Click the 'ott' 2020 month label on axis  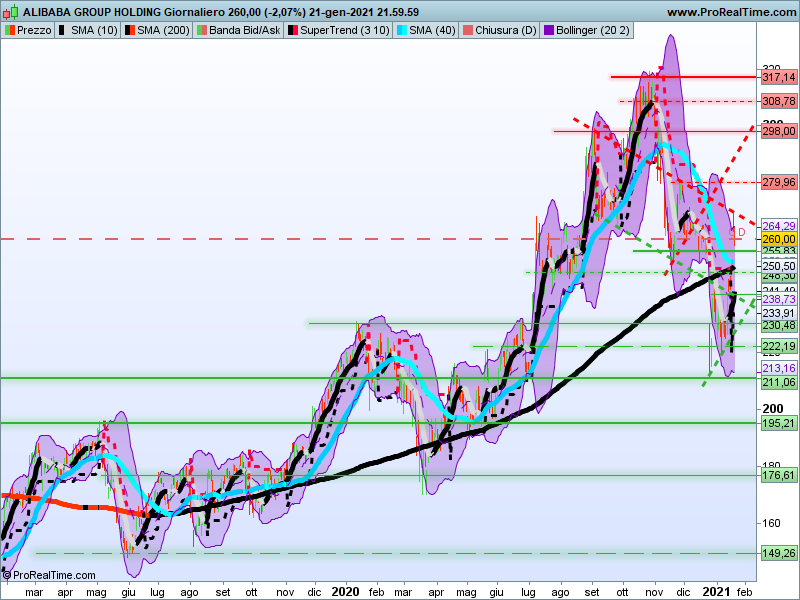tap(622, 592)
